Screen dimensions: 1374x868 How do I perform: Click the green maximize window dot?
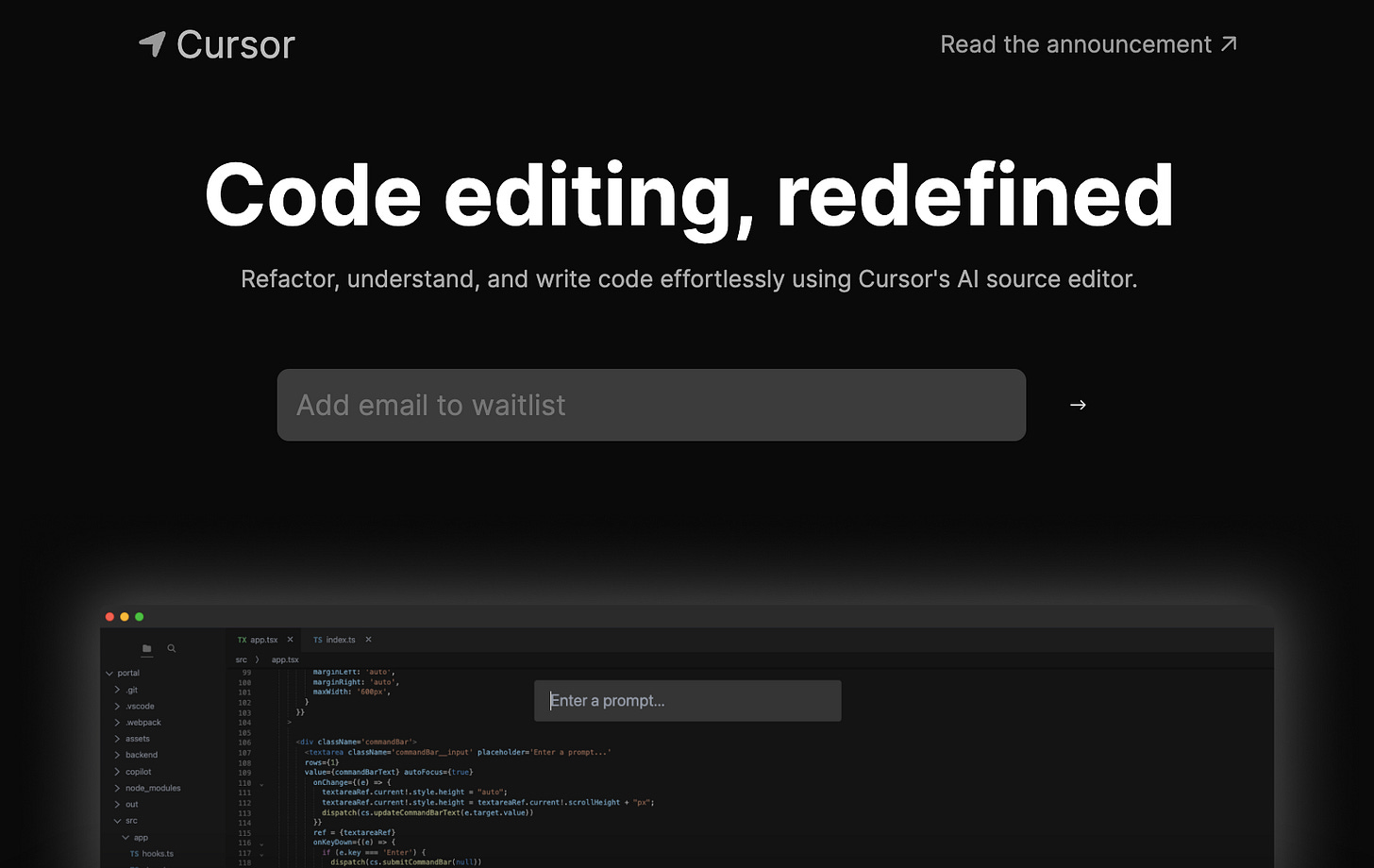[x=139, y=617]
